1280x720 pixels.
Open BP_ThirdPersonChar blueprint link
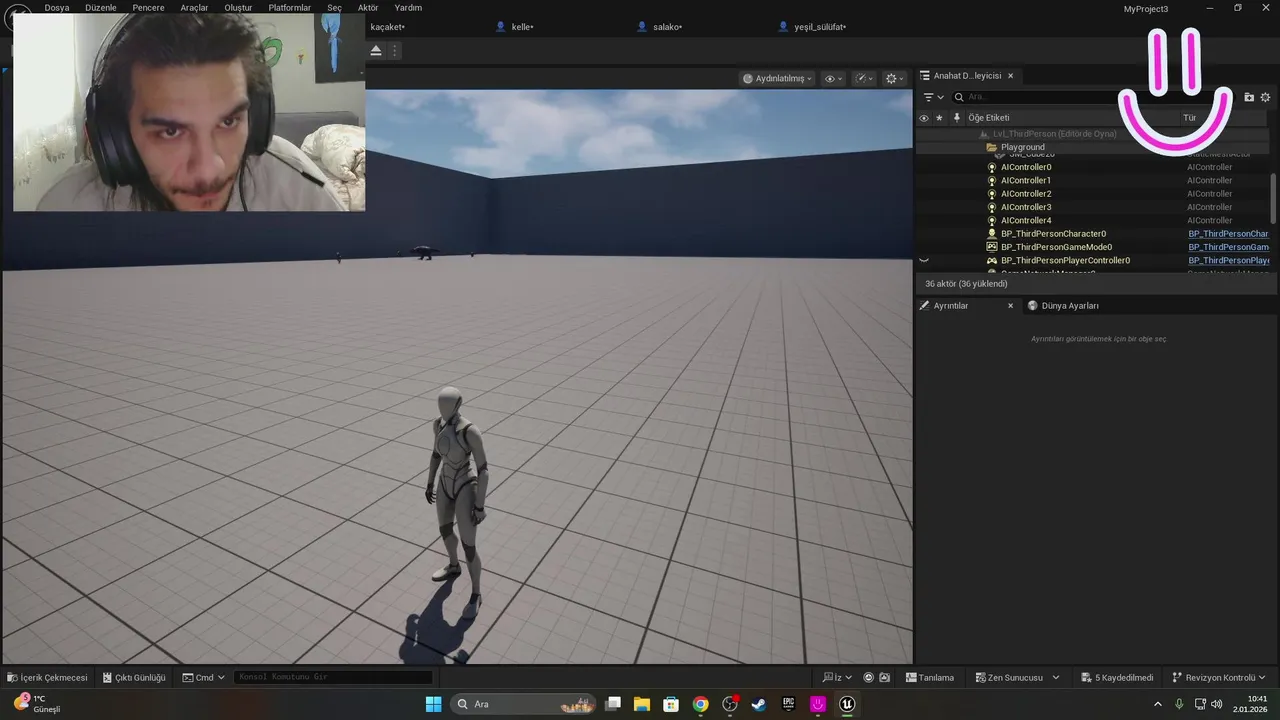[x=1228, y=234]
